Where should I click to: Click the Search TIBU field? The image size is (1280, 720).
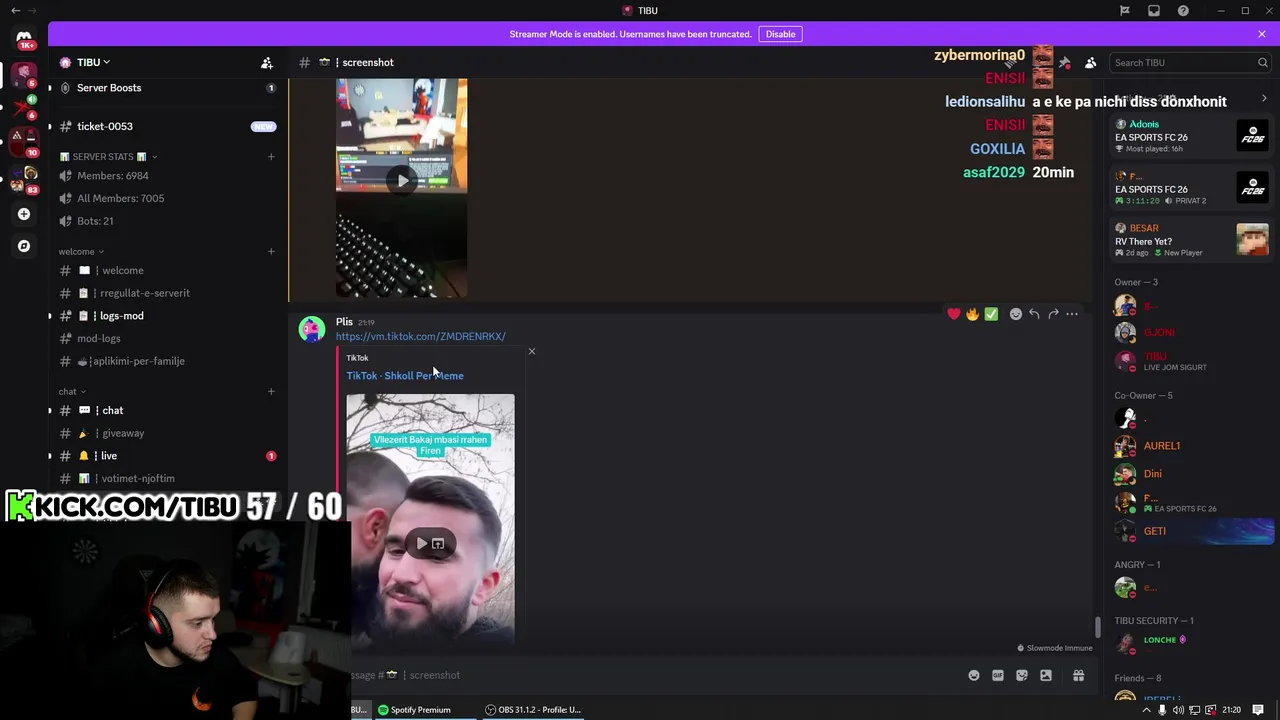[1189, 62]
